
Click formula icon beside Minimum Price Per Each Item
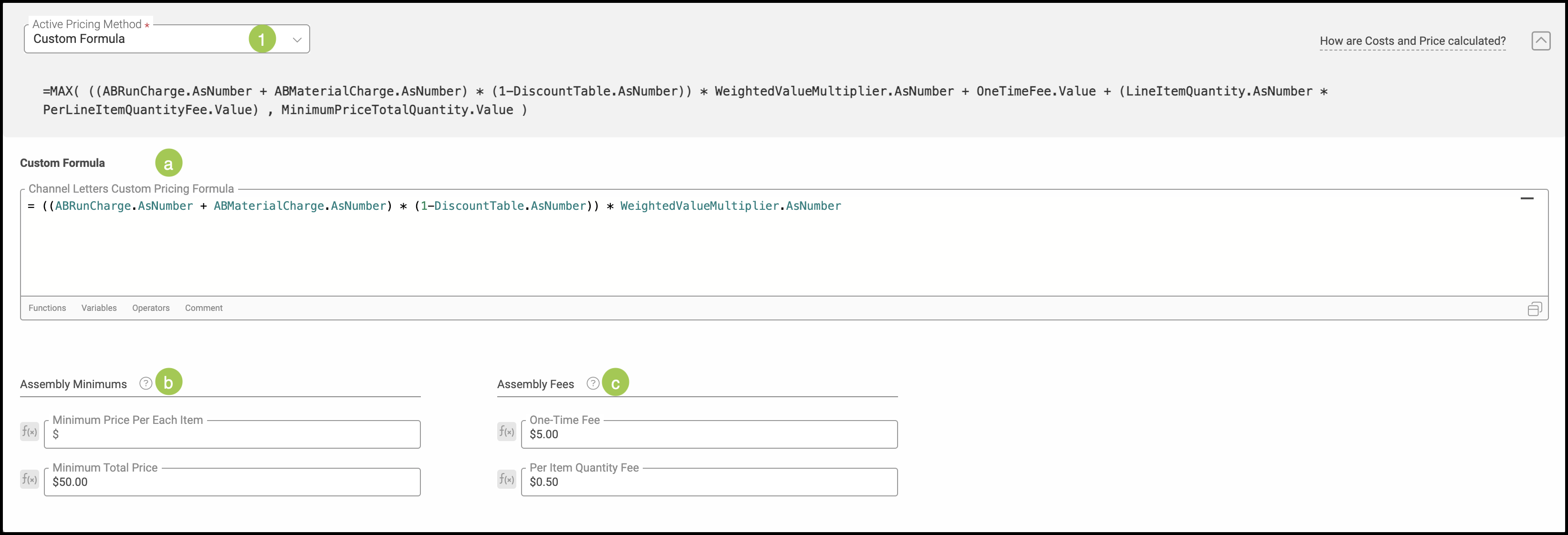coord(29,432)
